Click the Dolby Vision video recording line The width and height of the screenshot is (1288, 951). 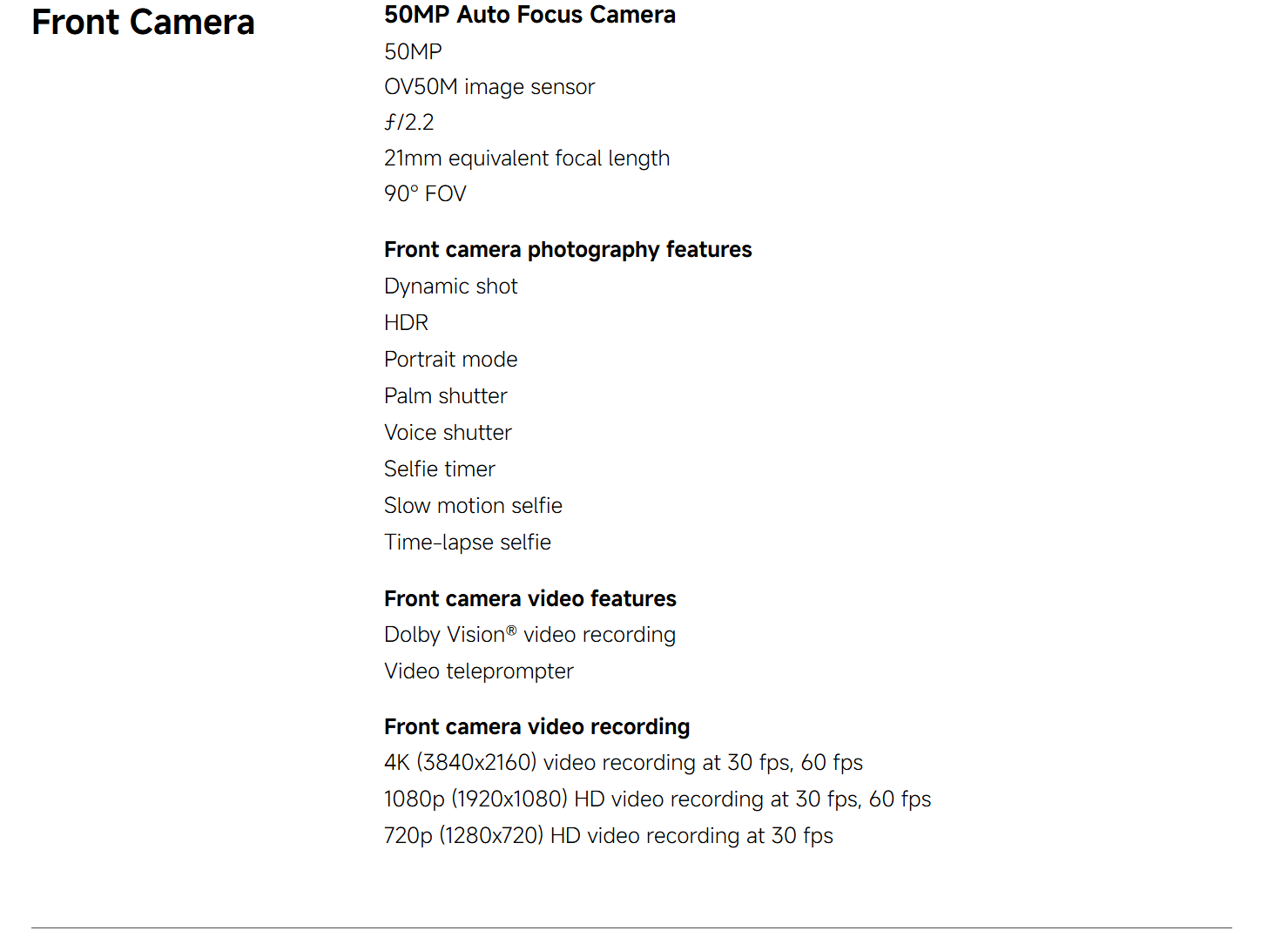click(x=529, y=635)
